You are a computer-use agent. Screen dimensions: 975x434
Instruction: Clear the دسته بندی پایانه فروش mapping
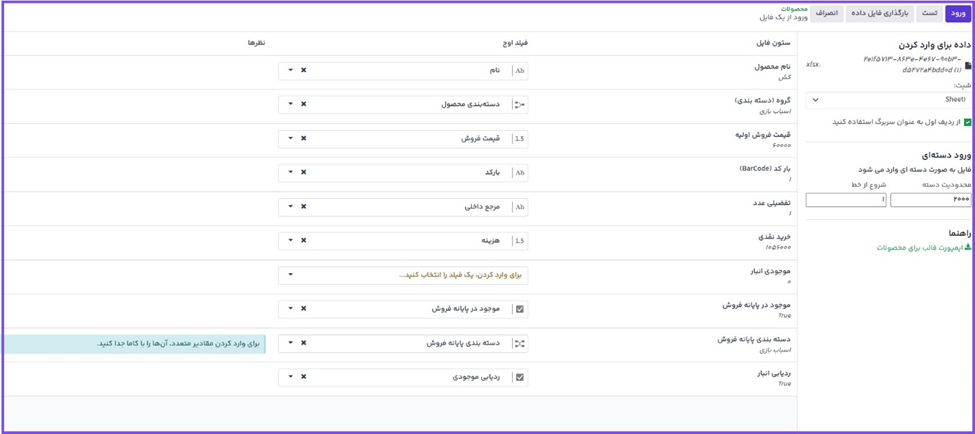click(x=304, y=343)
